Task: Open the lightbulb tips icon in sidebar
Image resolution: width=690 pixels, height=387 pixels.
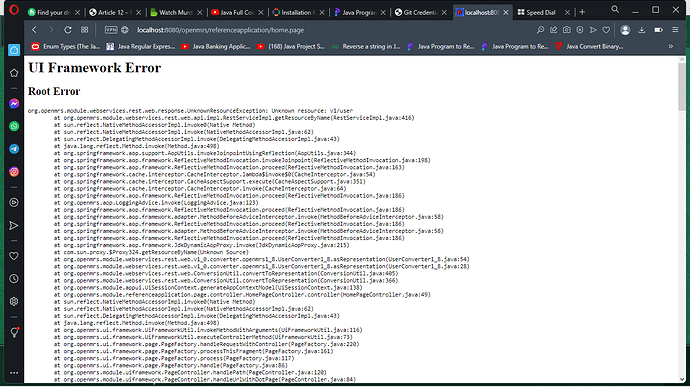Action: click(x=15, y=332)
